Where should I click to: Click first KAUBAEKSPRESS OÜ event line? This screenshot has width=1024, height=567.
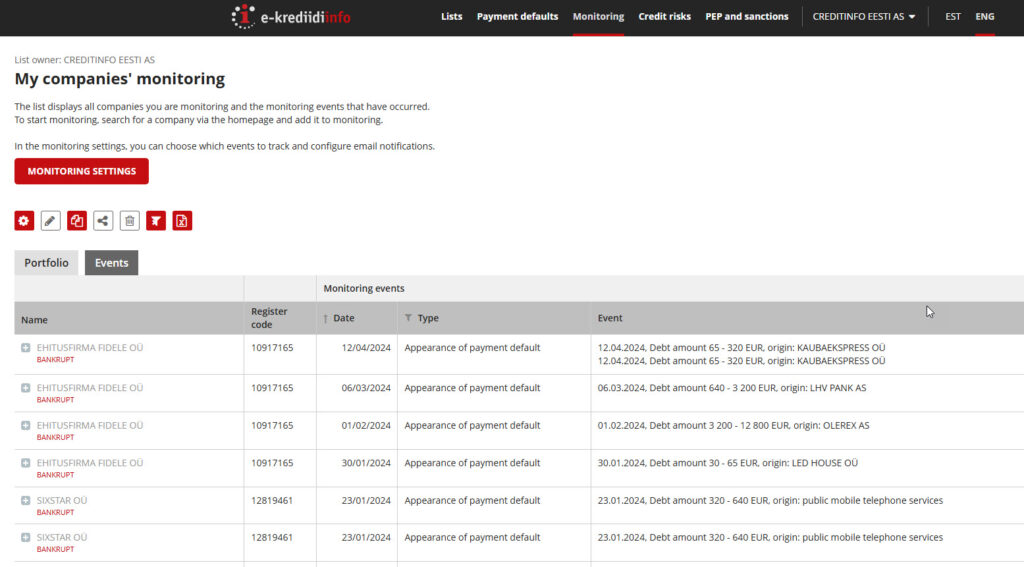click(741, 348)
